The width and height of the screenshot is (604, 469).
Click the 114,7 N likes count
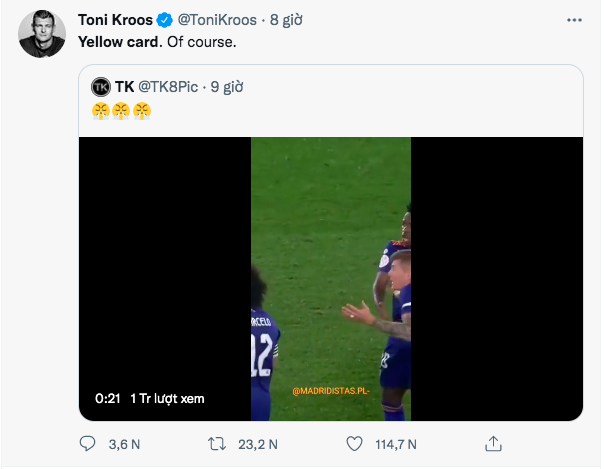[396, 444]
